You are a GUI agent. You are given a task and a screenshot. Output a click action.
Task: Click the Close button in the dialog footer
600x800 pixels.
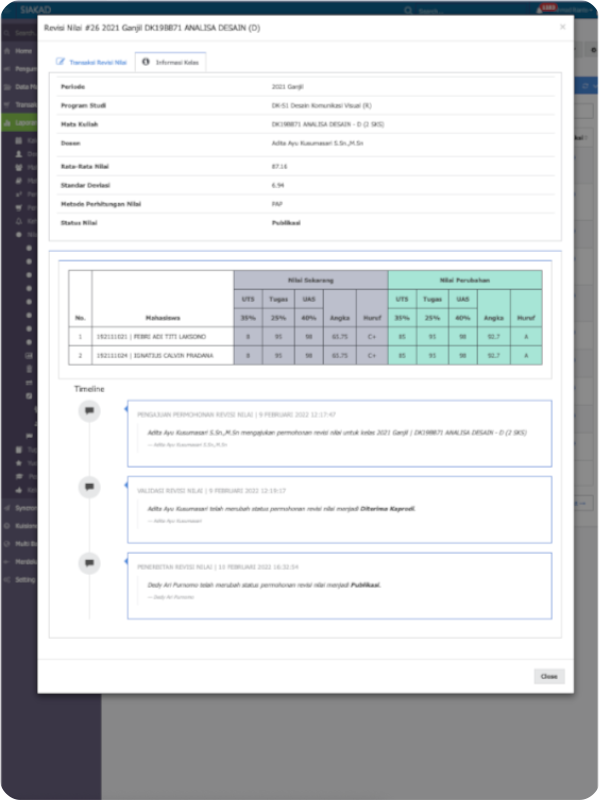coord(548,676)
